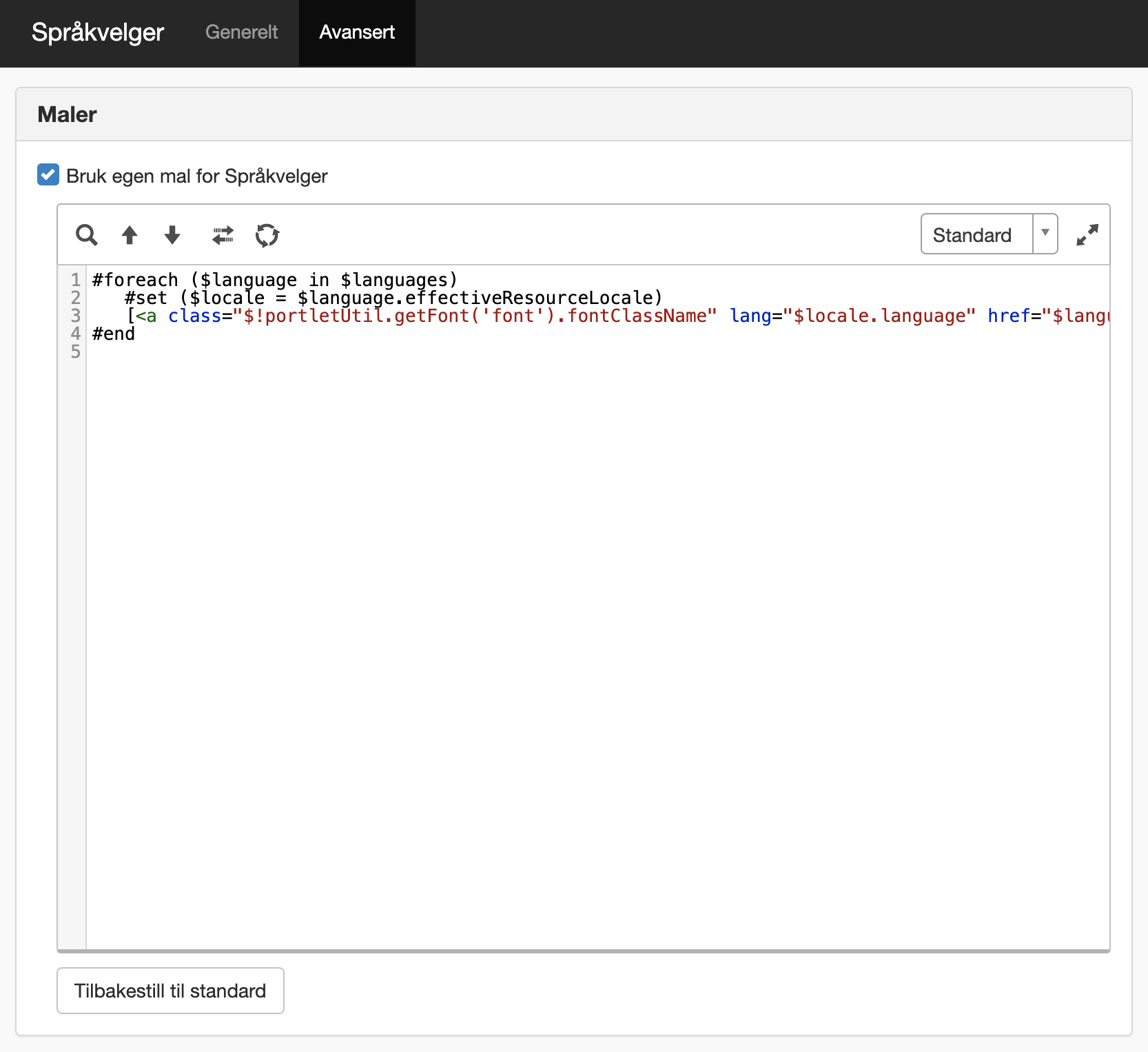Click the Språkvelger title link
This screenshot has height=1052, width=1148.
pos(98,32)
